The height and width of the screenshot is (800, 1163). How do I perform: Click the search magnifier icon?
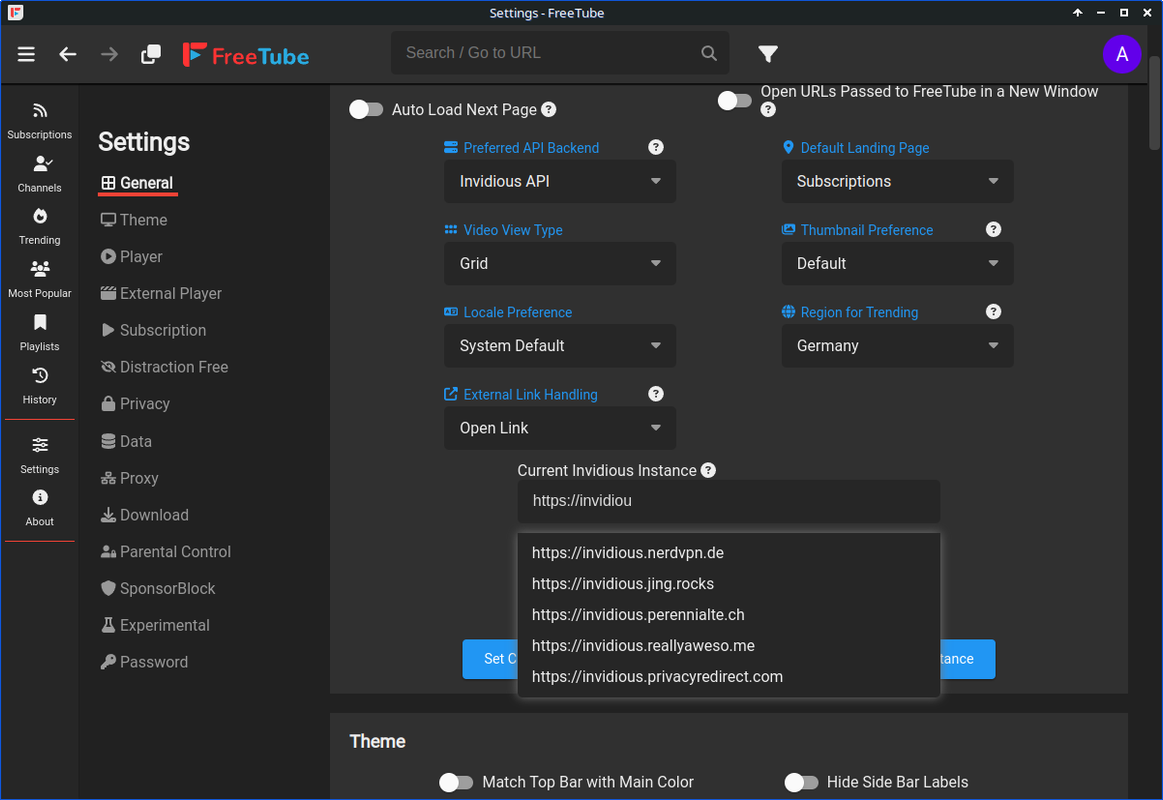pos(709,53)
